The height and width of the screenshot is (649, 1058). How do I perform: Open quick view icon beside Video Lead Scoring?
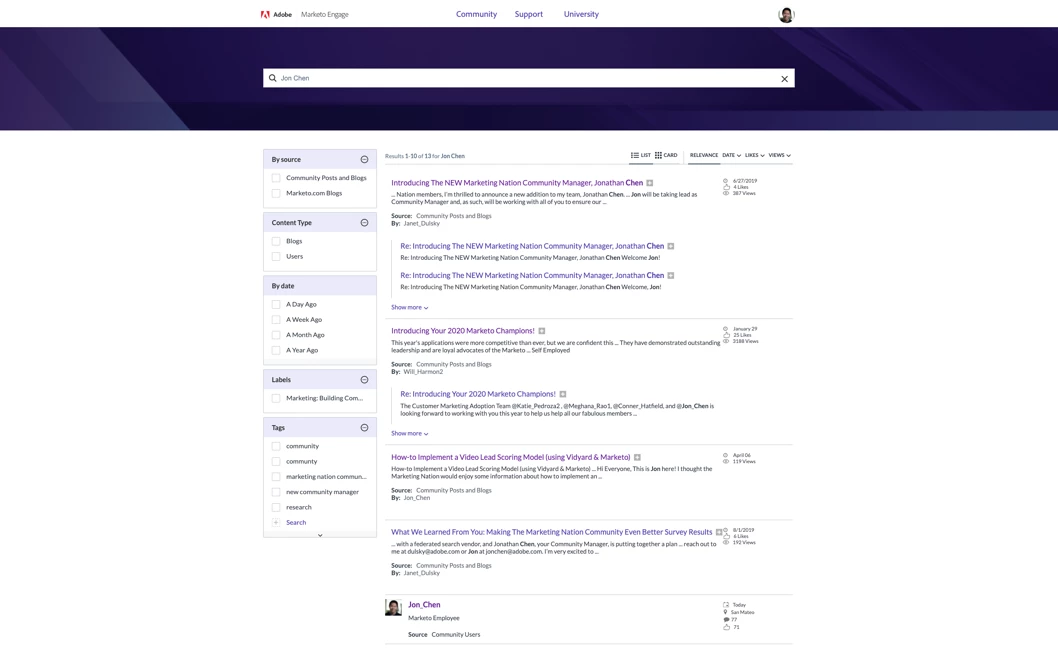point(637,457)
